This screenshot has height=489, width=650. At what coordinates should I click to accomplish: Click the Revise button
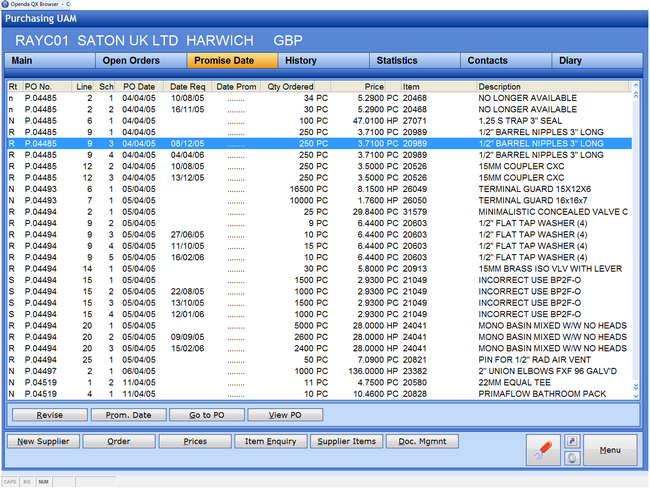50,415
